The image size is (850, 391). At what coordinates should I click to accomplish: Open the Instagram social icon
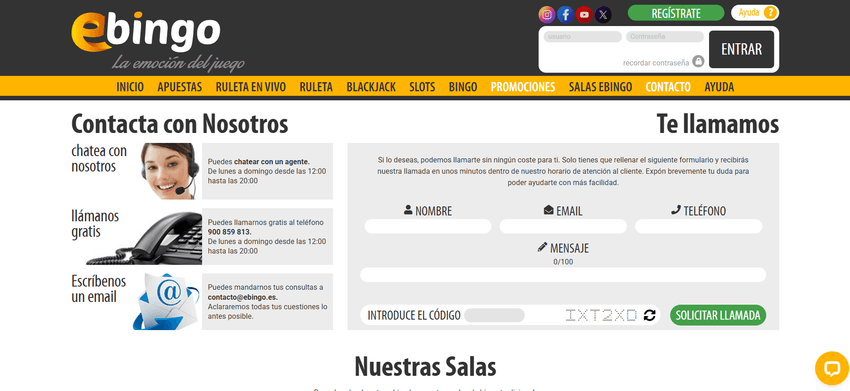pos(547,15)
